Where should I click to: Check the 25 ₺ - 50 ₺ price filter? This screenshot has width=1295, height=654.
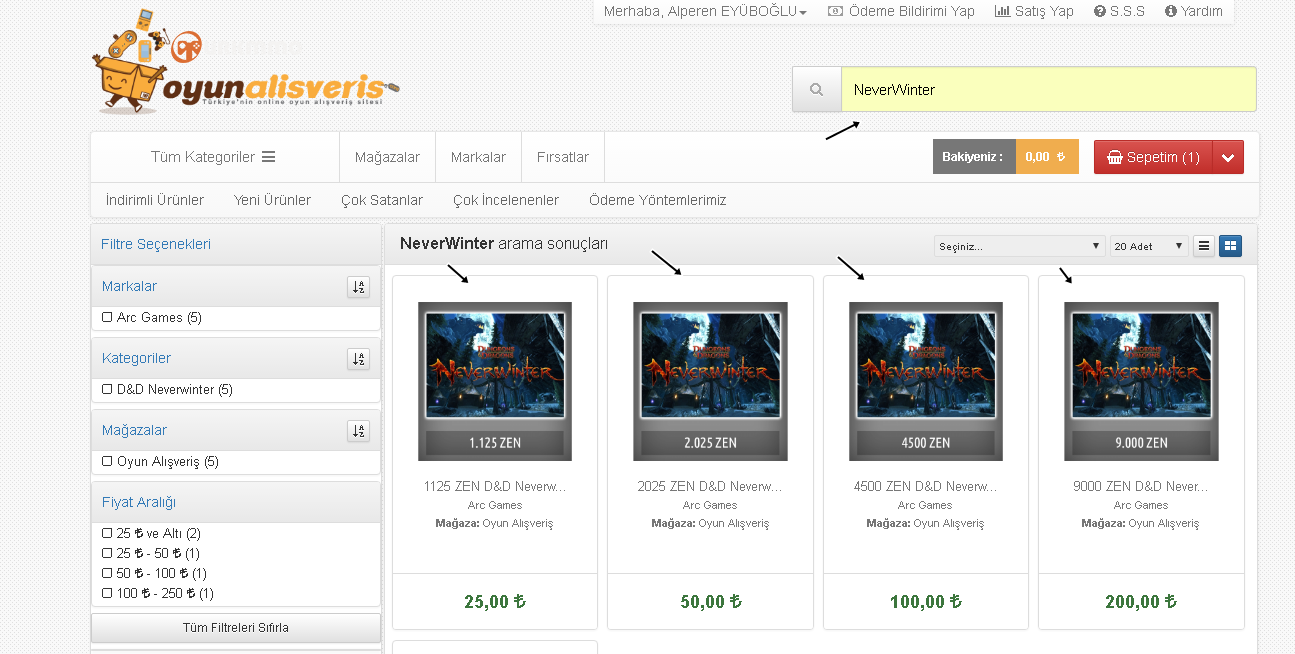coord(107,553)
